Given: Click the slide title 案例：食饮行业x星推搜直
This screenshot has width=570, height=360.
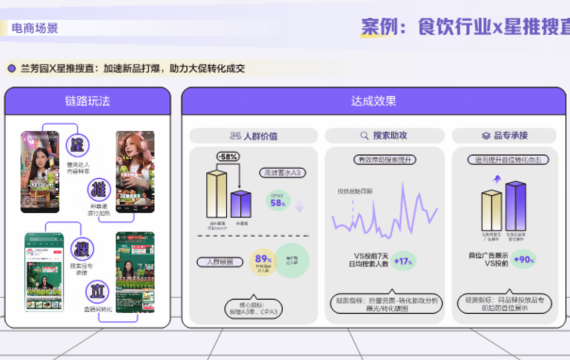Looking at the screenshot, I should [465, 27].
